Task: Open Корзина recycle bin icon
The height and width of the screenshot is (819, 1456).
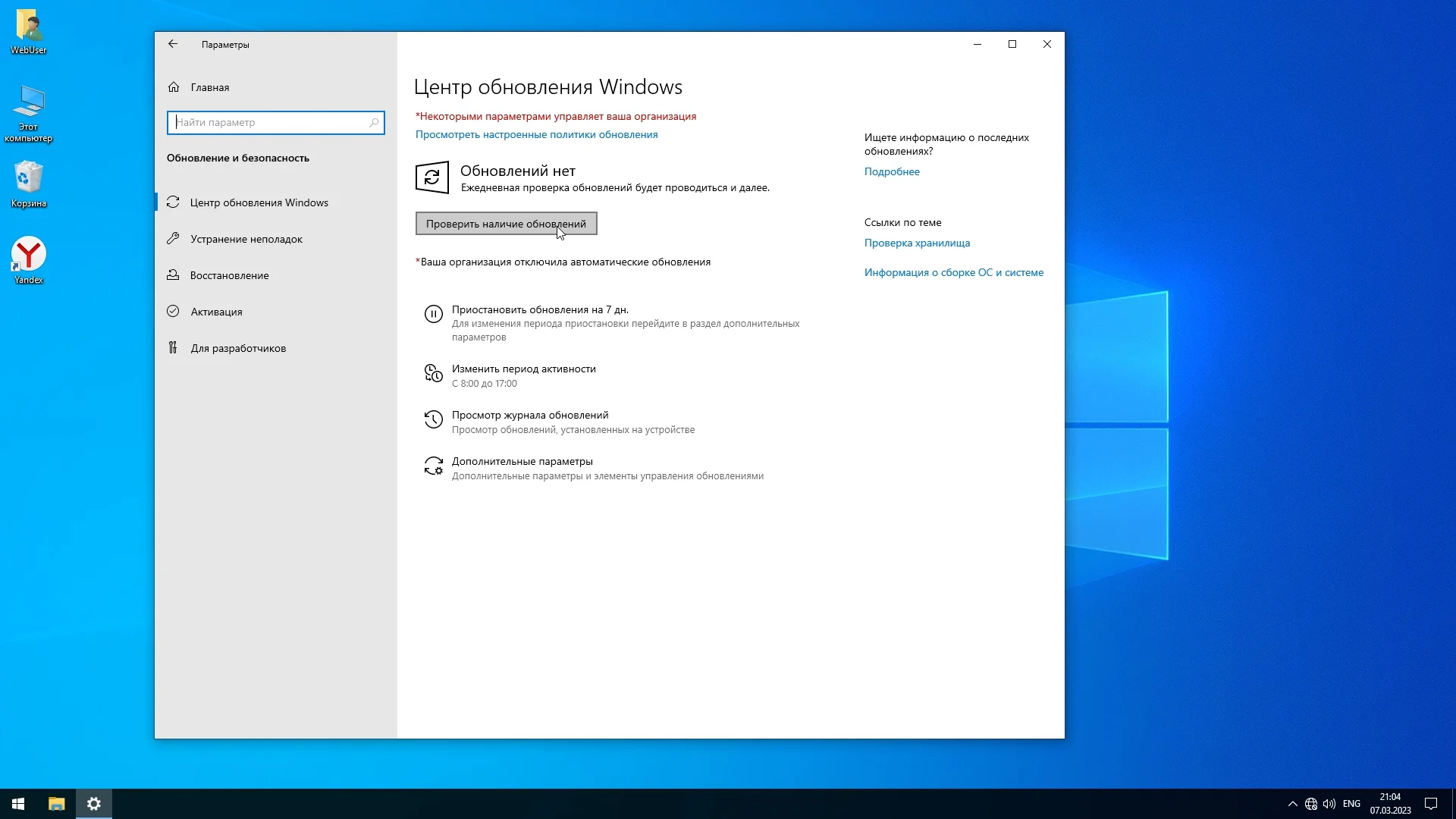Action: (28, 179)
